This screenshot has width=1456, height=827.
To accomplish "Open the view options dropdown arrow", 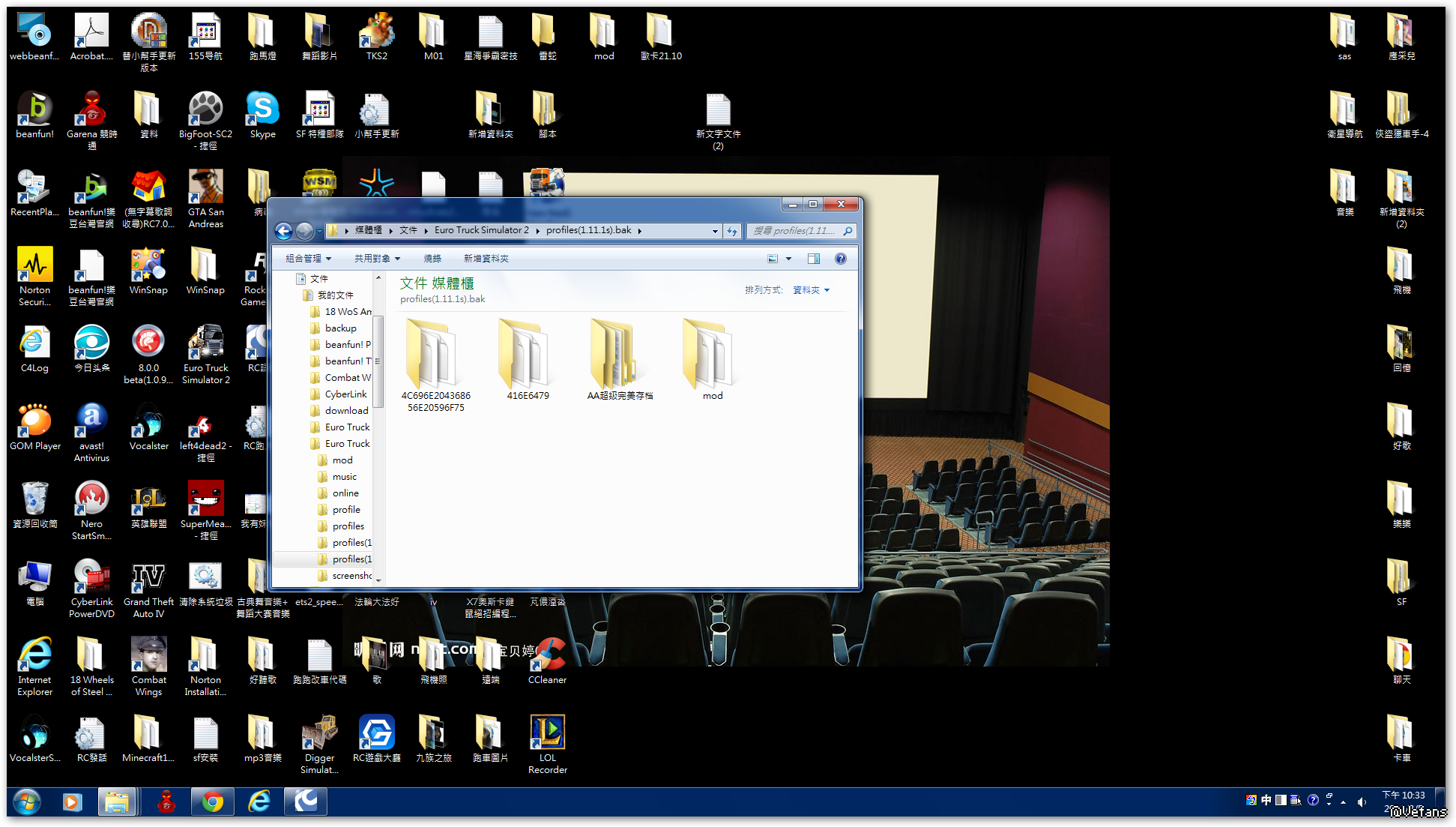I will (x=788, y=259).
